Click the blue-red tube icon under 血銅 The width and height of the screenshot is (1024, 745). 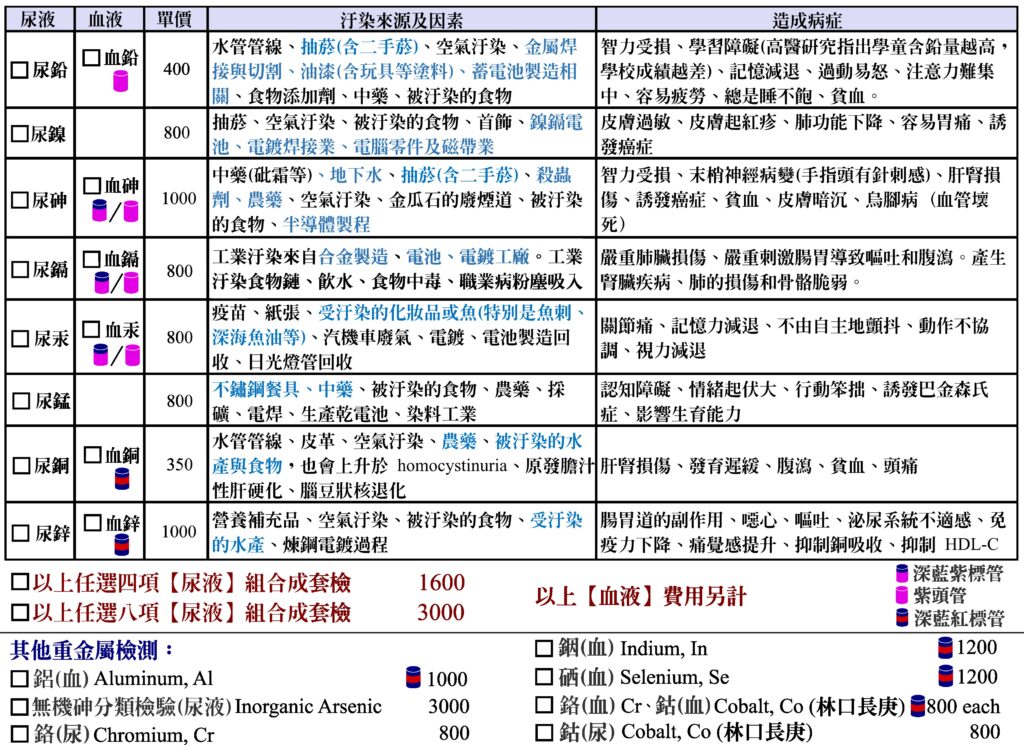coord(122,479)
